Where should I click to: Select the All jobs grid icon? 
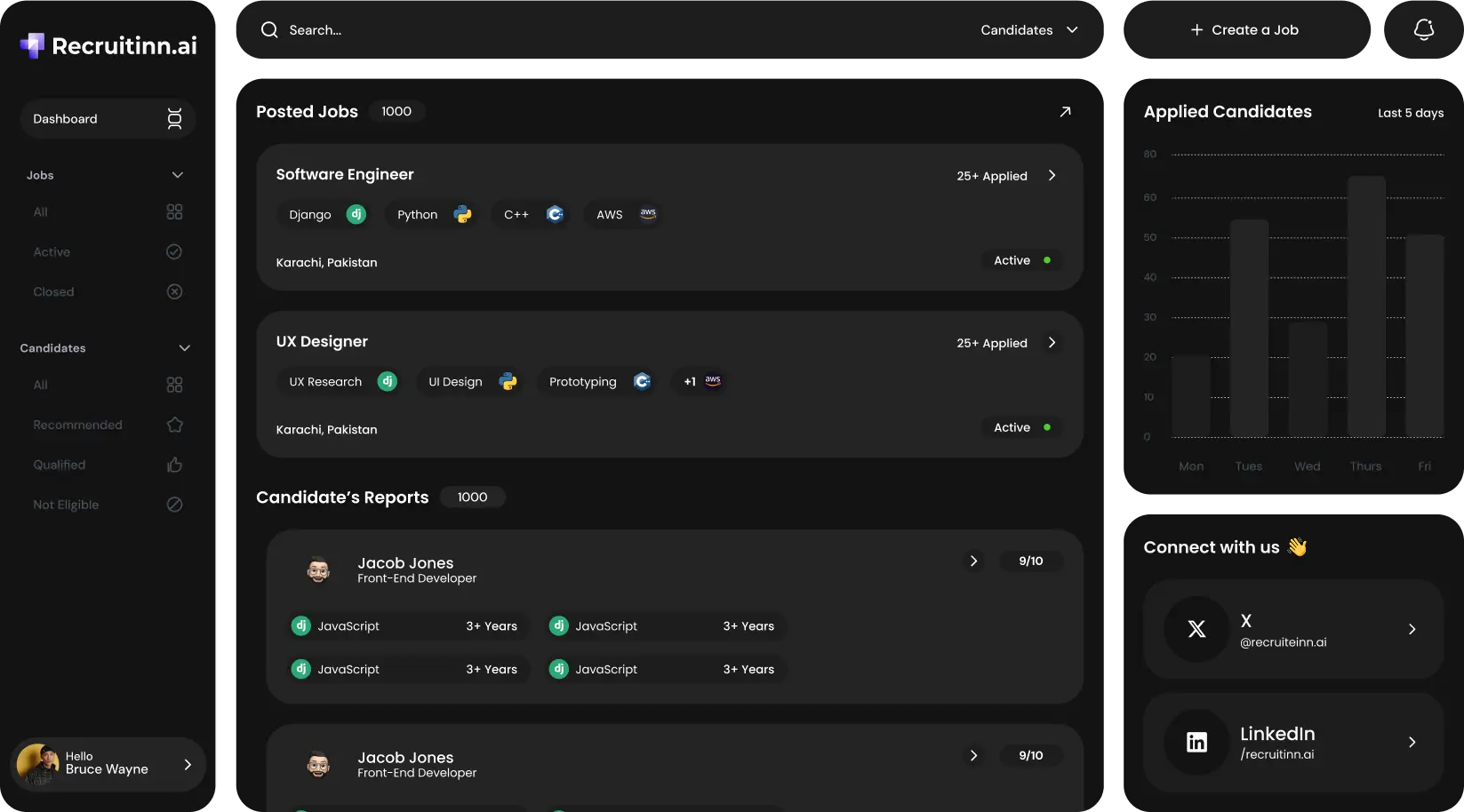174,211
